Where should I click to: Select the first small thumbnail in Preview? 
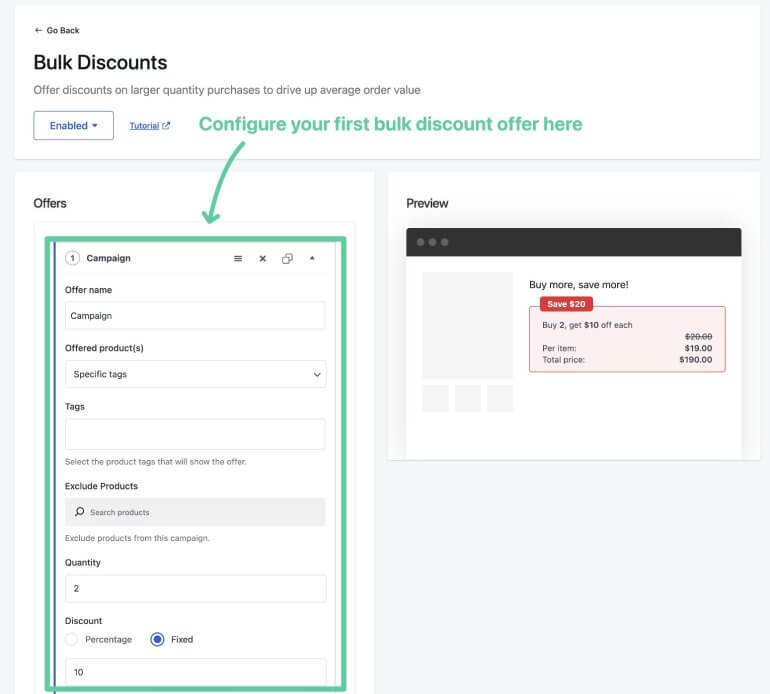tap(435, 398)
